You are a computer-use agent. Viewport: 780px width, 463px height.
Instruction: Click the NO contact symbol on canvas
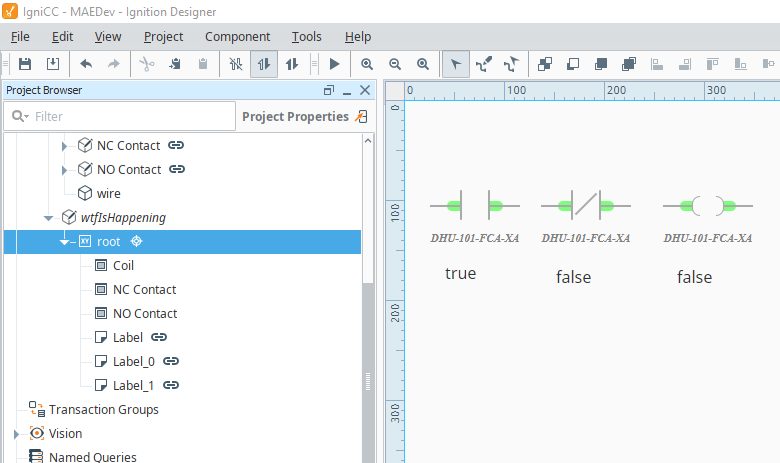[x=475, y=205]
